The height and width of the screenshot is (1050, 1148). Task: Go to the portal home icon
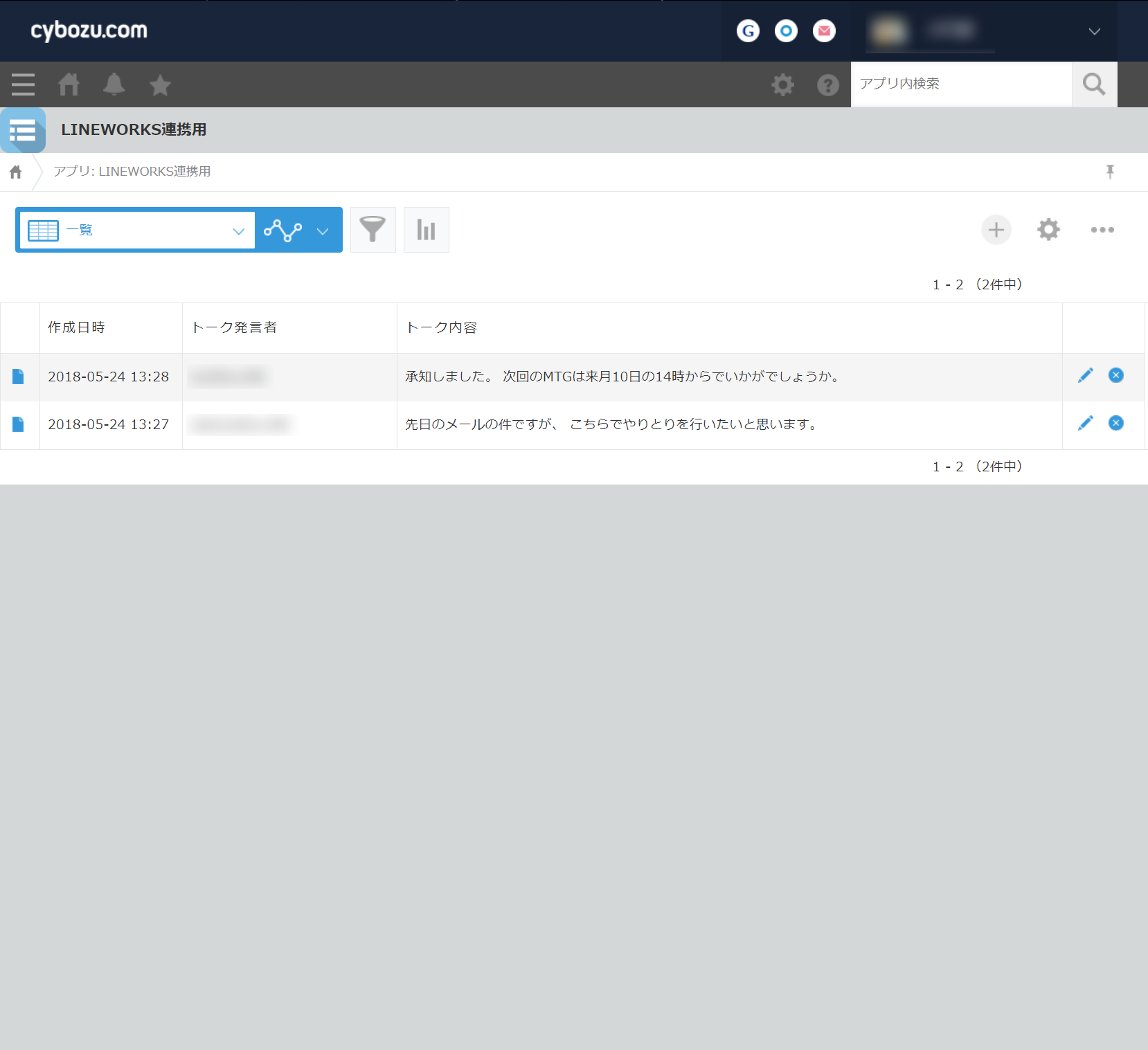[x=69, y=84]
